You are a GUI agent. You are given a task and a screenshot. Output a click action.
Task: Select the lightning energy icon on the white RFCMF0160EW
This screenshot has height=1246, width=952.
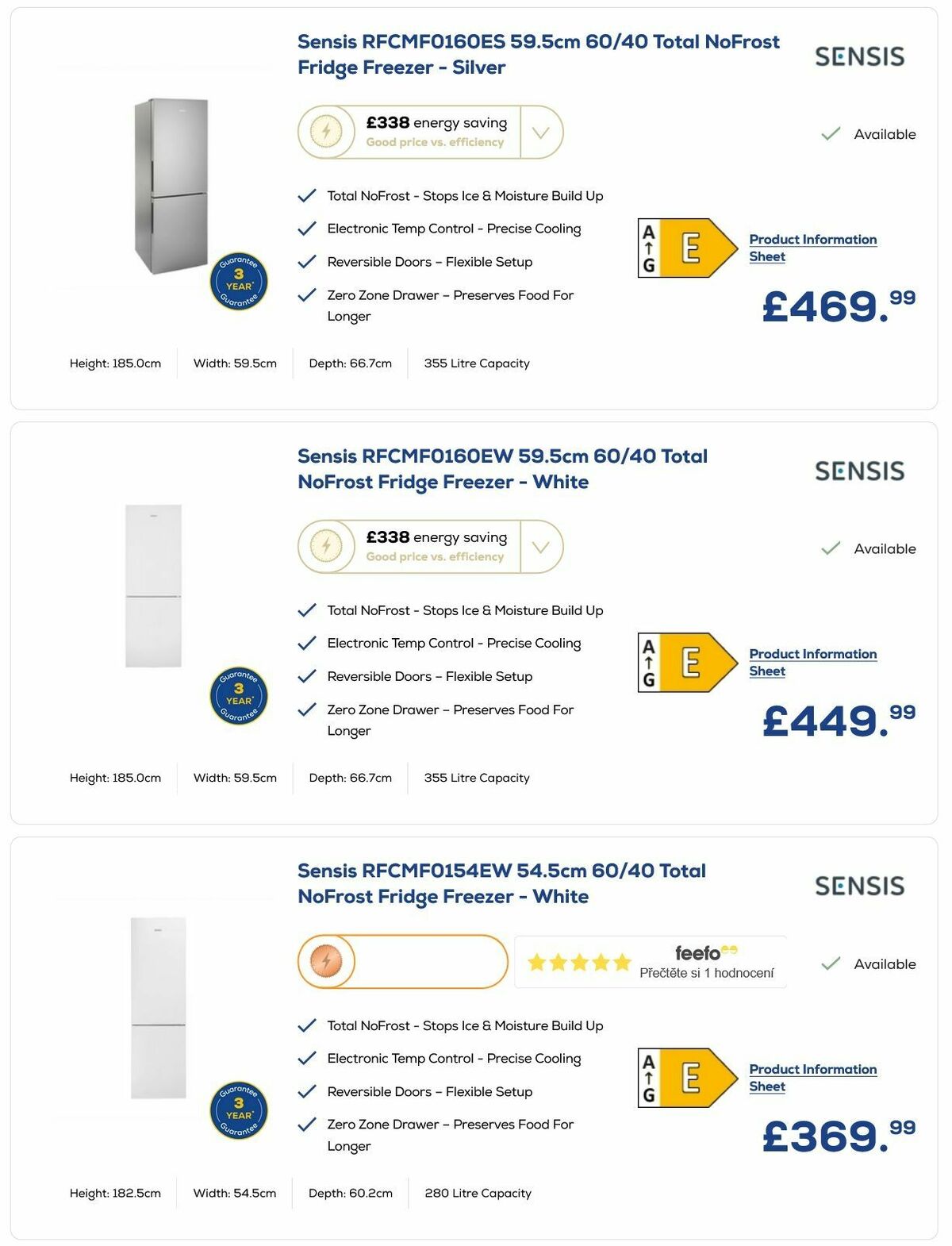328,545
